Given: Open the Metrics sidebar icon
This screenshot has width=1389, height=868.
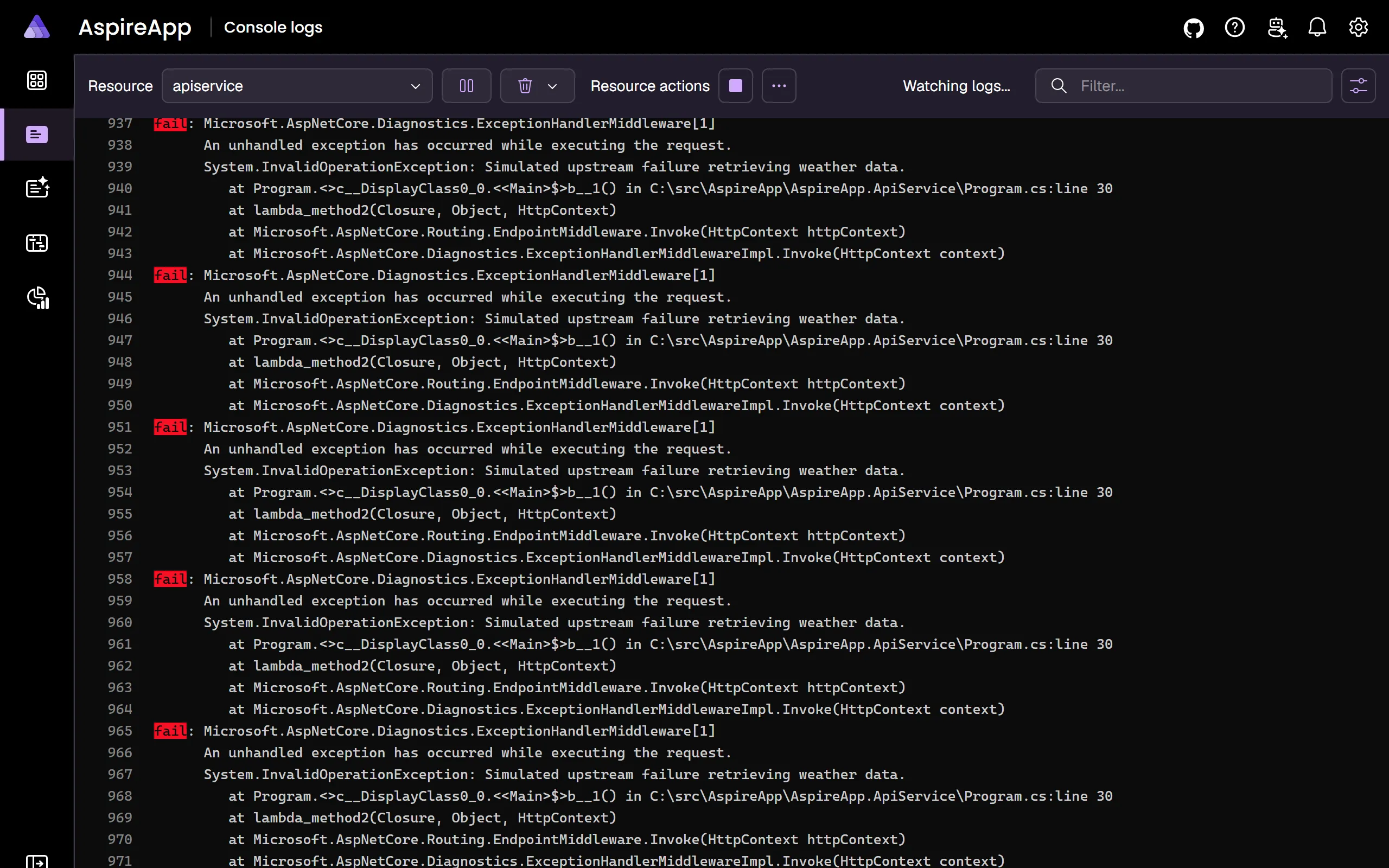Looking at the screenshot, I should click(38, 297).
